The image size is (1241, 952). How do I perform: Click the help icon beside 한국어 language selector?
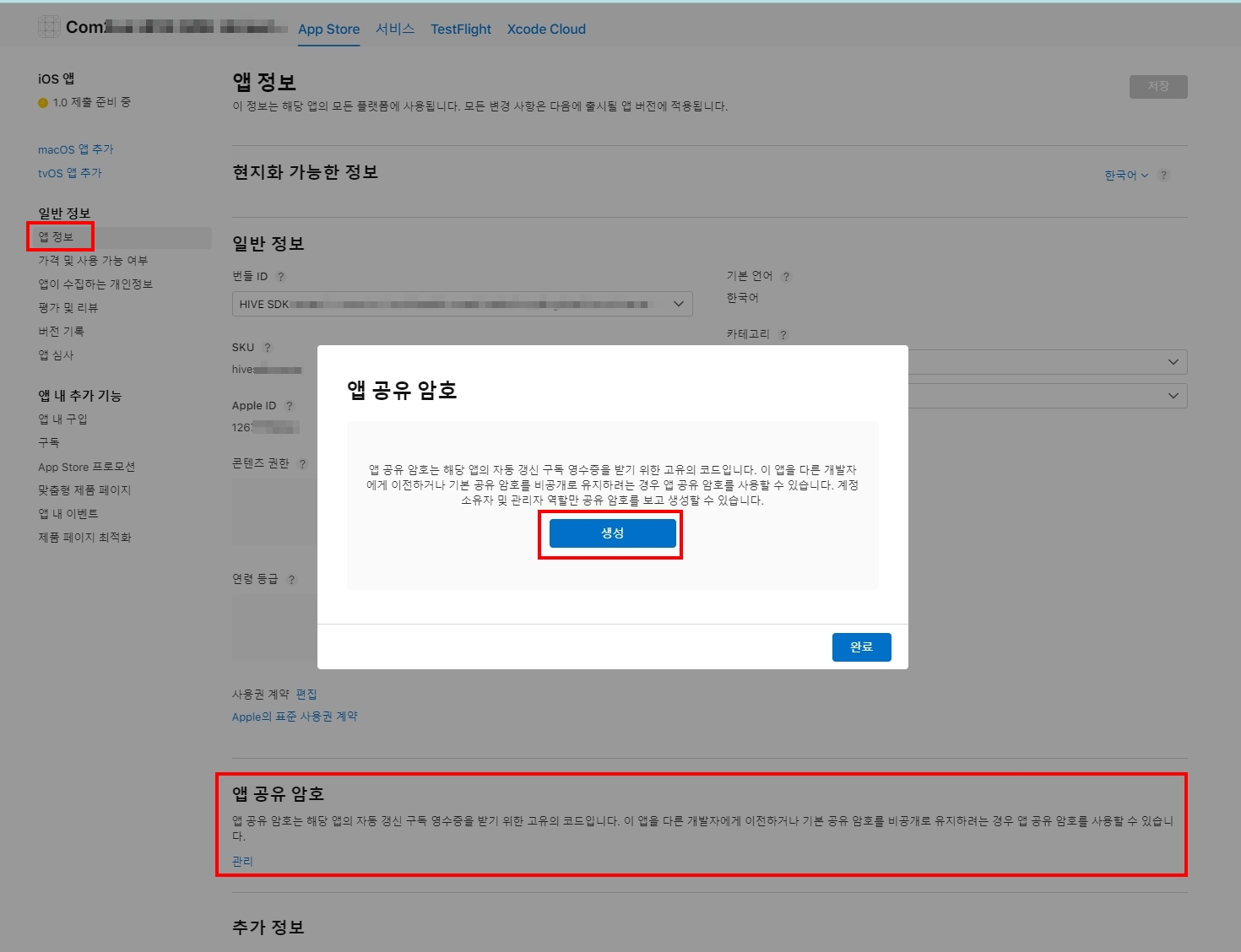click(x=1163, y=176)
